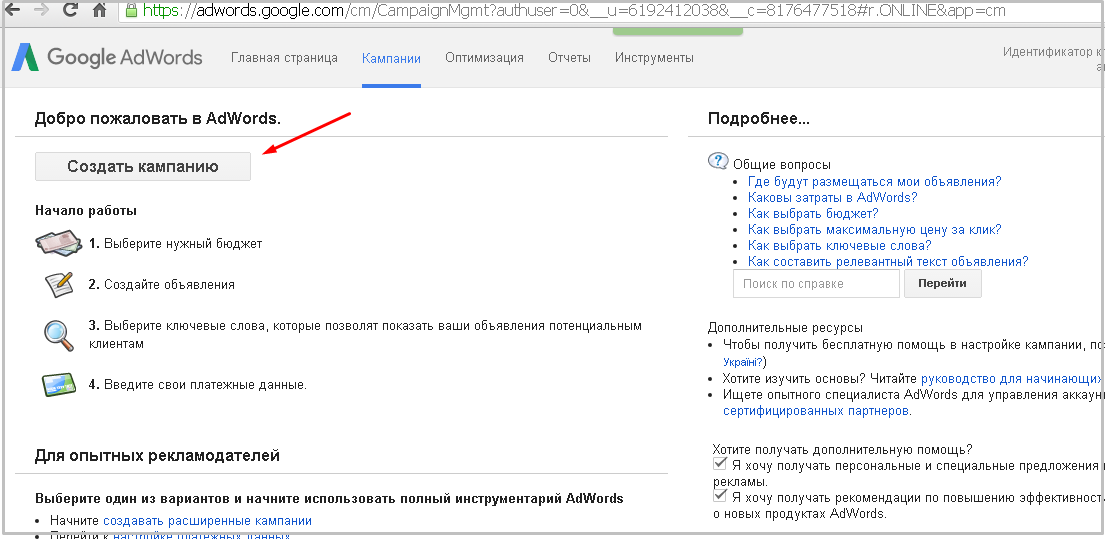The width and height of the screenshot is (1105, 539).
Task: Open Как выбрать бюджет link
Action: click(813, 213)
